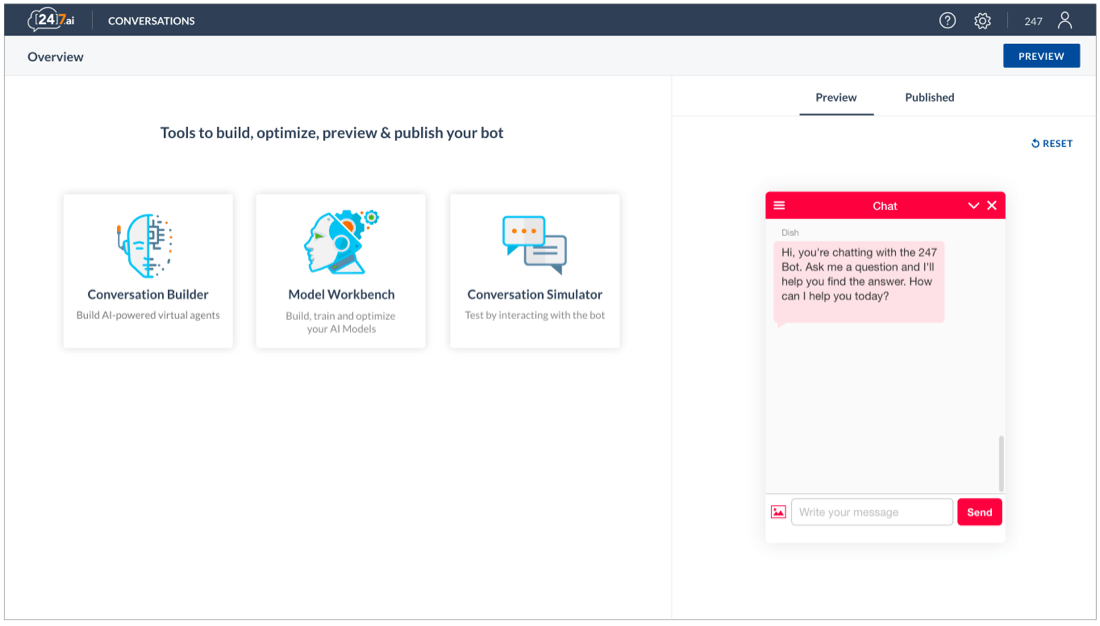Open the Conversation Simulator title
Image resolution: width=1100 pixels, height=626 pixels.
pos(535,295)
